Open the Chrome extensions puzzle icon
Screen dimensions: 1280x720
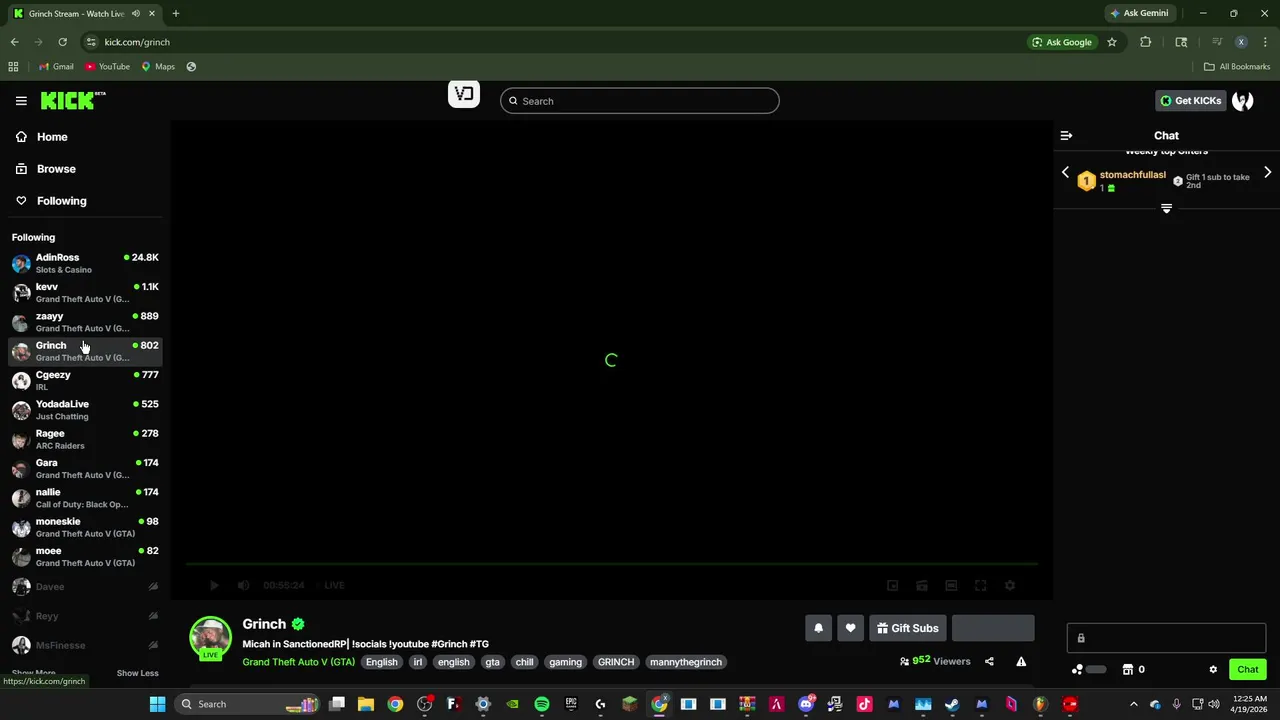(1145, 42)
